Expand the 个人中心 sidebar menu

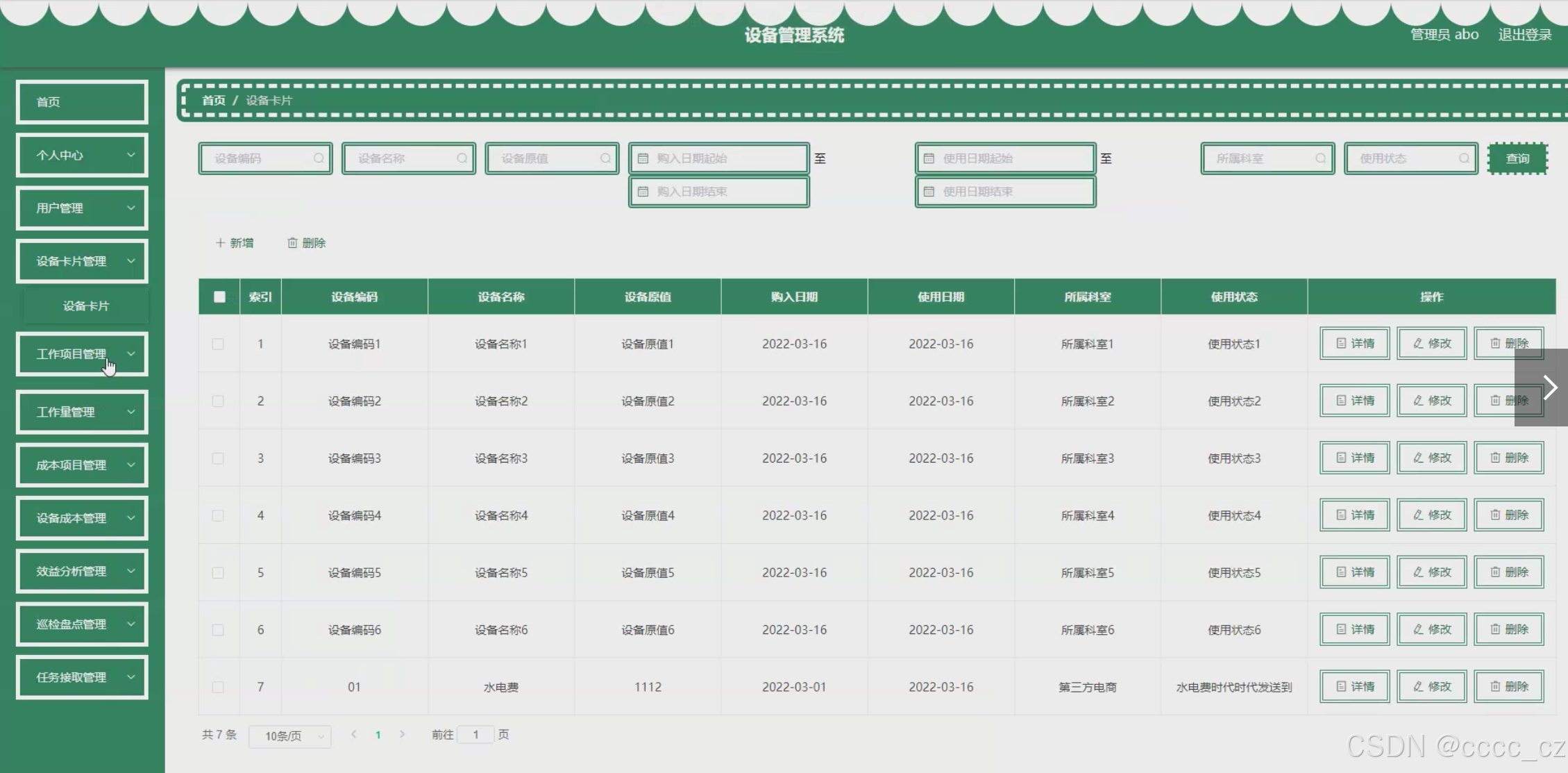[82, 155]
